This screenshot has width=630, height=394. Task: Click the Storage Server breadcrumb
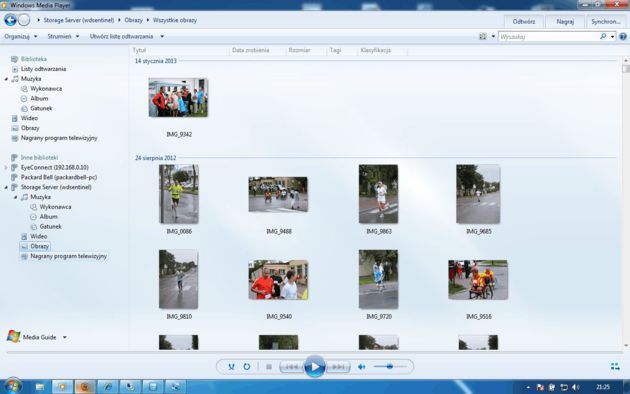79,20
